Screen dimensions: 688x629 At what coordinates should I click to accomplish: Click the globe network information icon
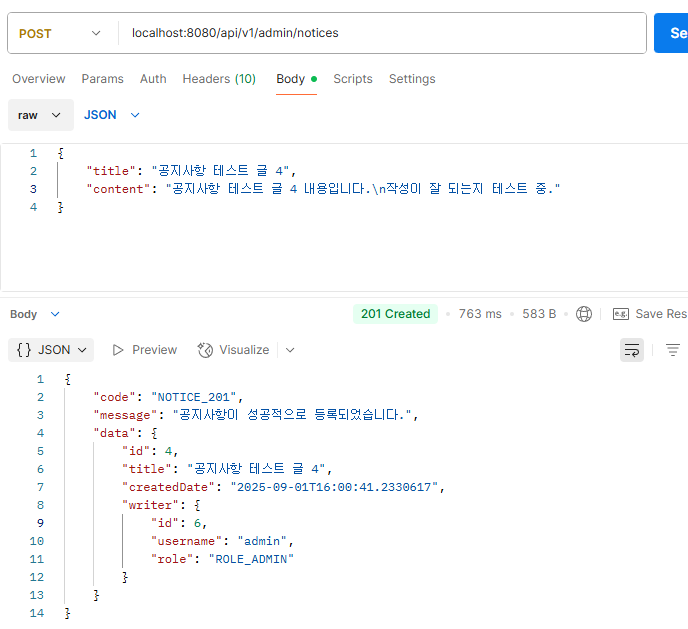(x=584, y=314)
